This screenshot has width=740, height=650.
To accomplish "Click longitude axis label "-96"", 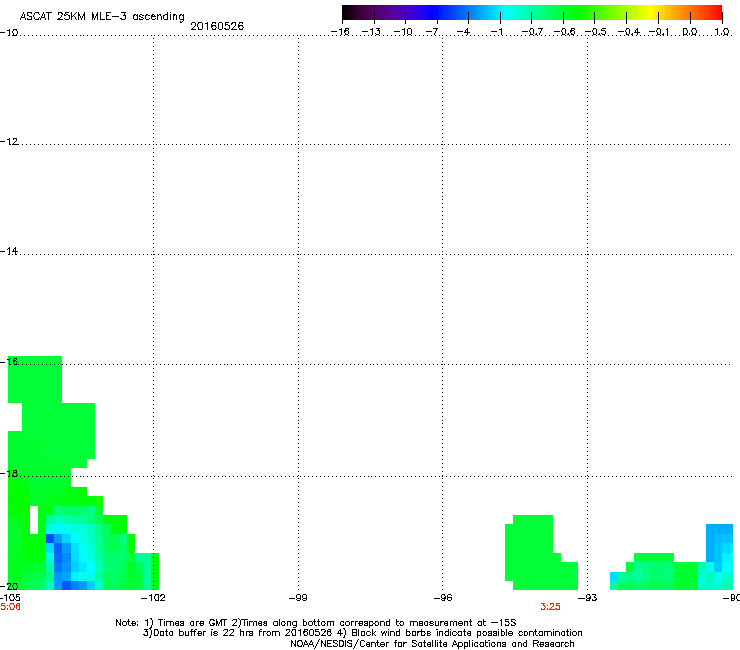I will (x=443, y=598).
